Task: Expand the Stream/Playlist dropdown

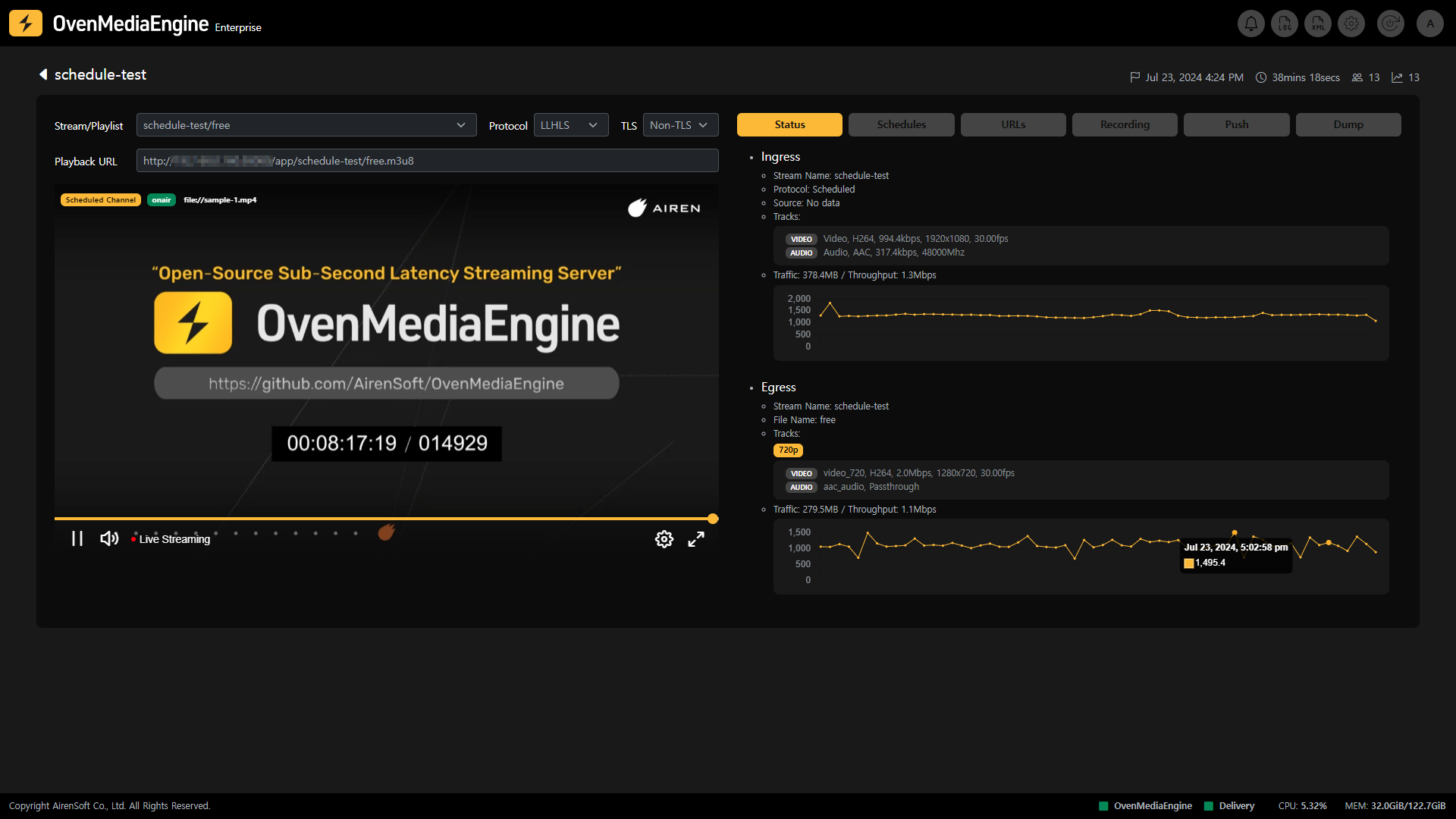Action: (x=306, y=125)
